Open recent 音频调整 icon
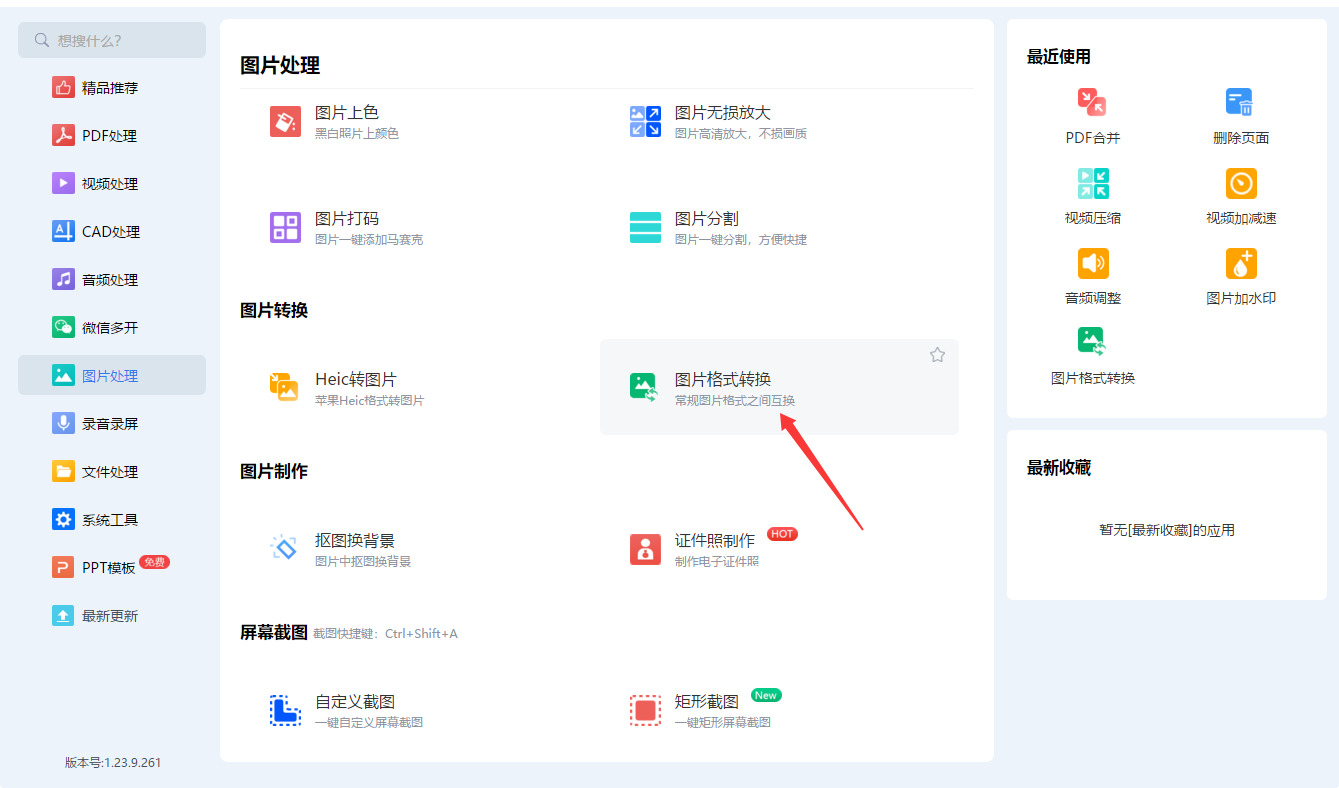The height and width of the screenshot is (788, 1339). pyautogui.click(x=1093, y=263)
